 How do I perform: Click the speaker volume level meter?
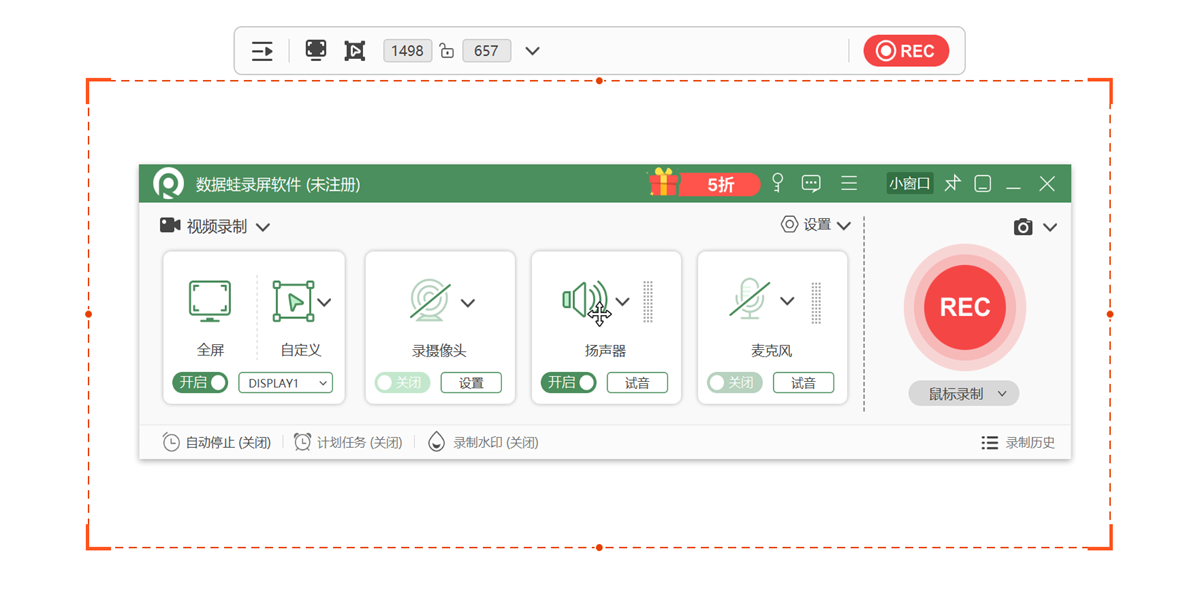tap(648, 301)
